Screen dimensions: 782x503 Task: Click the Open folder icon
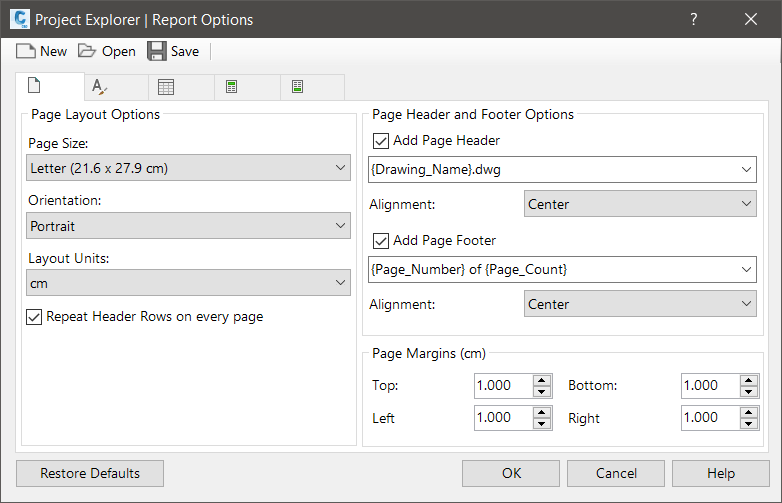tap(87, 51)
